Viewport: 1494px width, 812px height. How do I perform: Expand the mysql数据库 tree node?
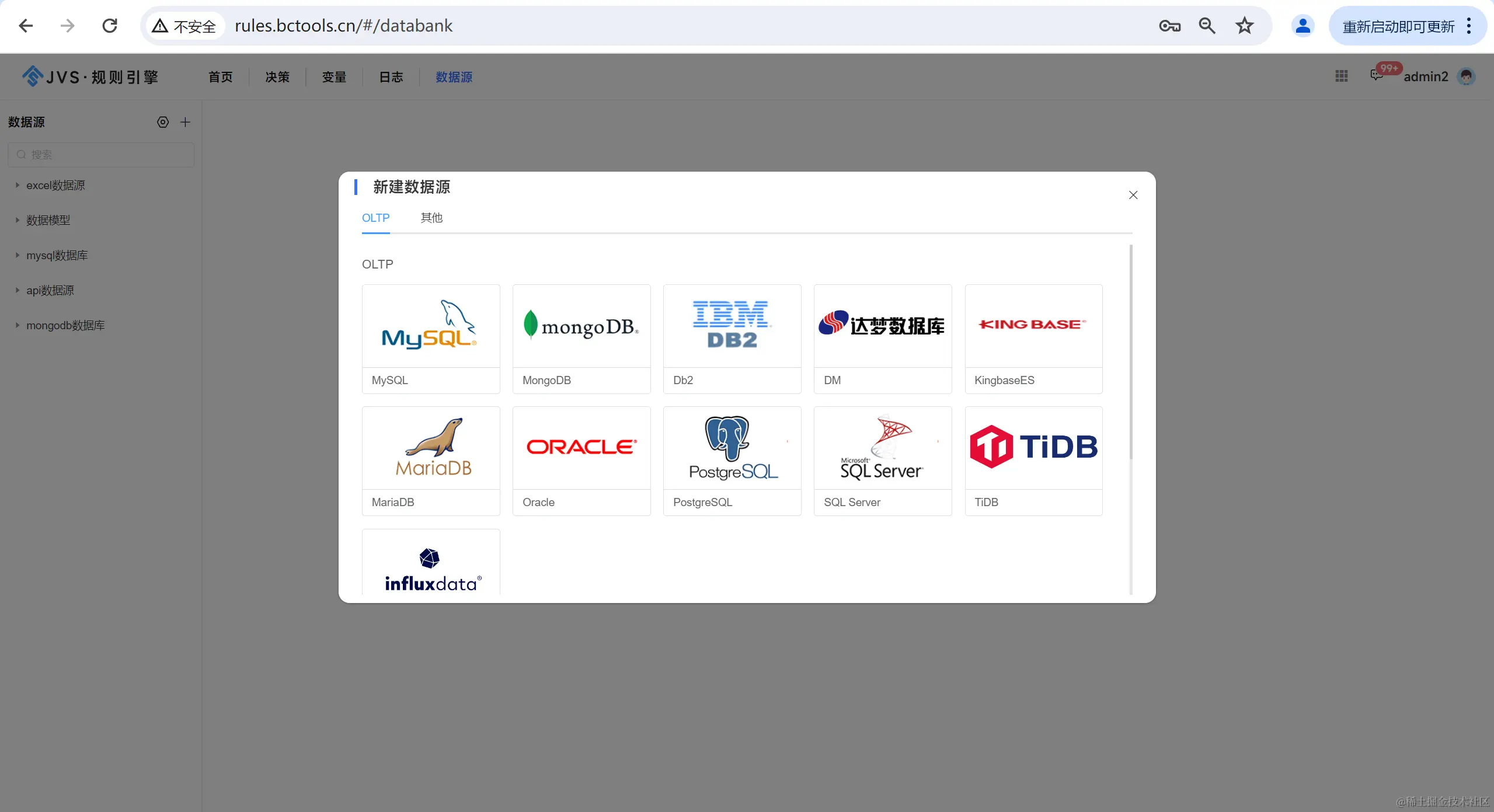click(18, 255)
